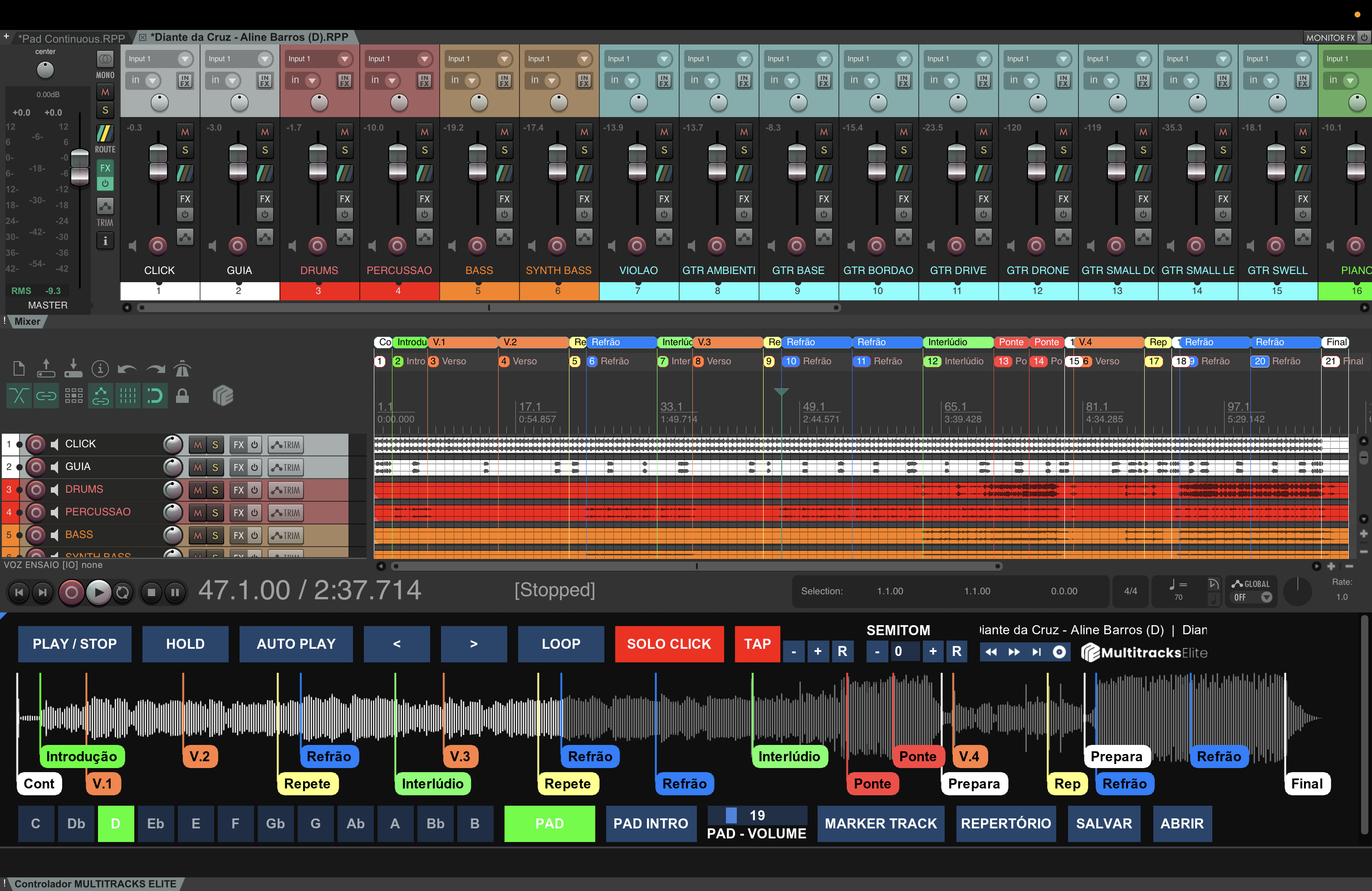Image resolution: width=1372 pixels, height=891 pixels.
Task: Open CLICK channel Input 1 dropdown
Action: [185, 59]
